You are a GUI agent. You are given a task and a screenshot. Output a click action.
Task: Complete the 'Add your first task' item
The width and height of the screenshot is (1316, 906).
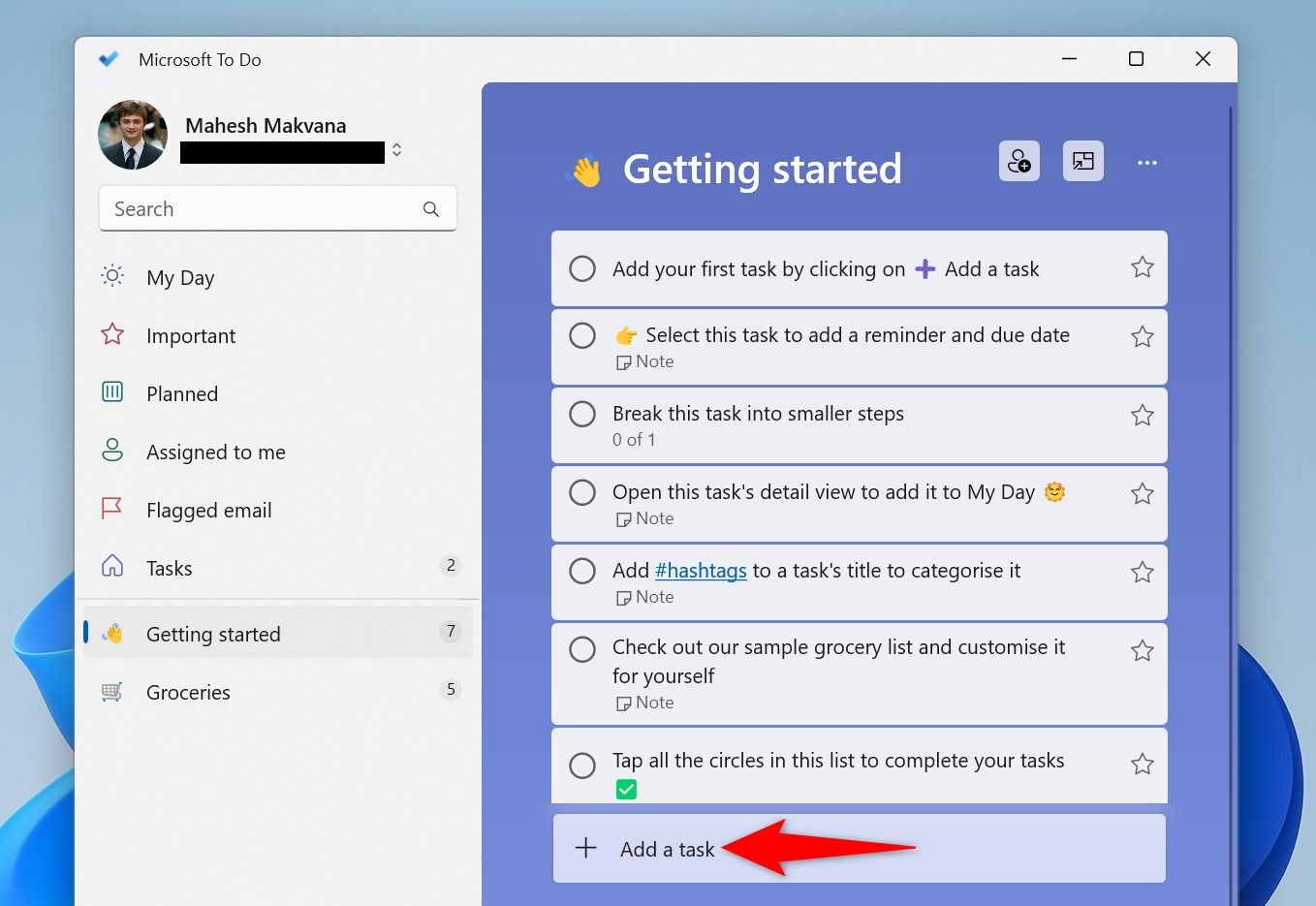click(x=582, y=268)
